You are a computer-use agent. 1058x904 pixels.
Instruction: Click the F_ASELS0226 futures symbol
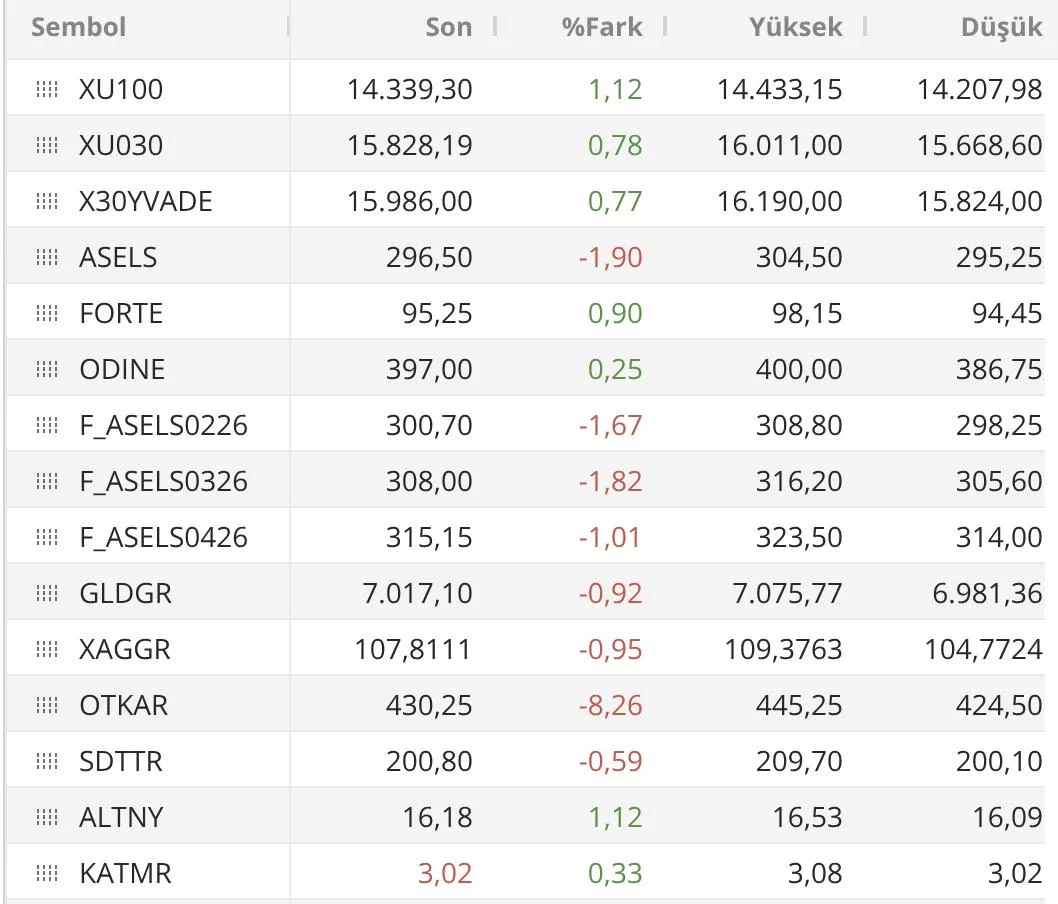pos(163,426)
